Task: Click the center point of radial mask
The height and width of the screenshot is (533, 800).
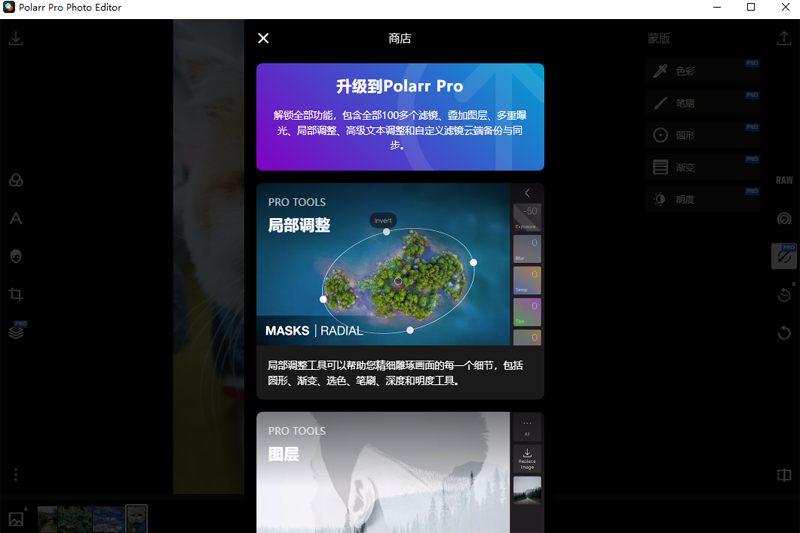Action: 398,281
